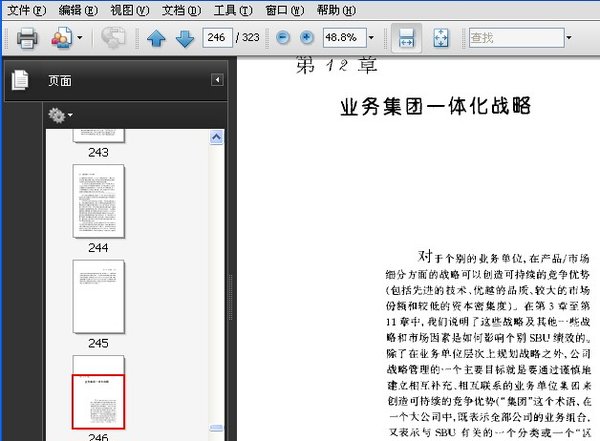Screen dimensions: 600x441
Task: Click the 第 12 章 heading
Action: (x=337, y=65)
